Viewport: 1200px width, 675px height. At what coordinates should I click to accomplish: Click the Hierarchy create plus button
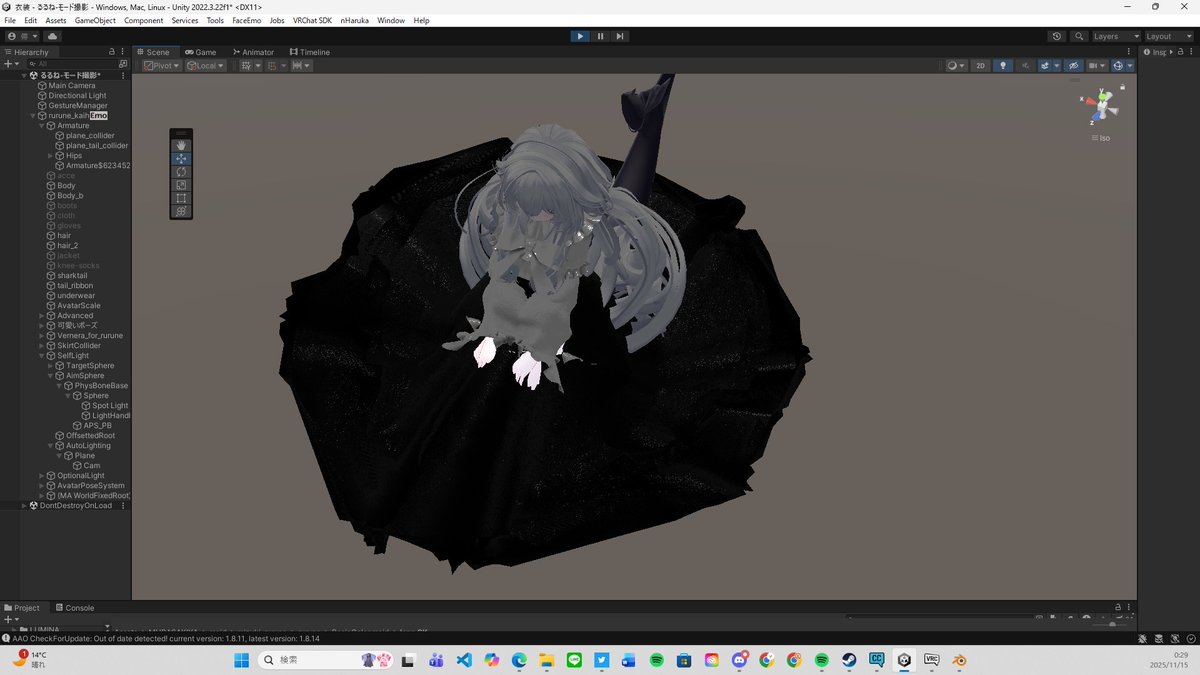10,63
